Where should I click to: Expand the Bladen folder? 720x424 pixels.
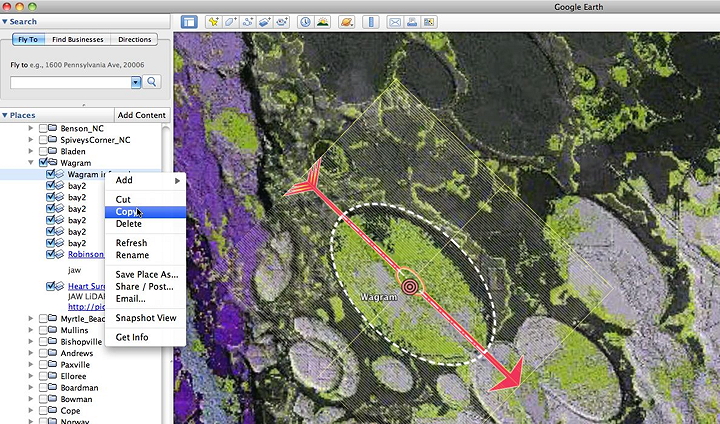click(x=31, y=152)
